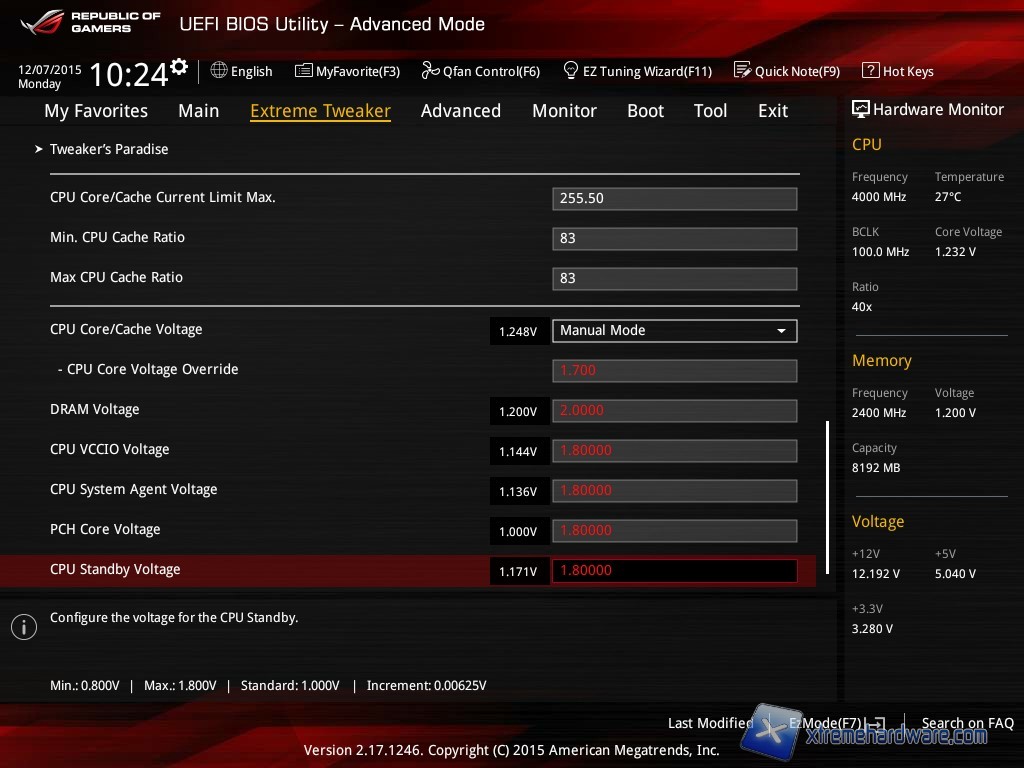Switch to the Advanced tab
The image size is (1024, 768).
(x=460, y=111)
